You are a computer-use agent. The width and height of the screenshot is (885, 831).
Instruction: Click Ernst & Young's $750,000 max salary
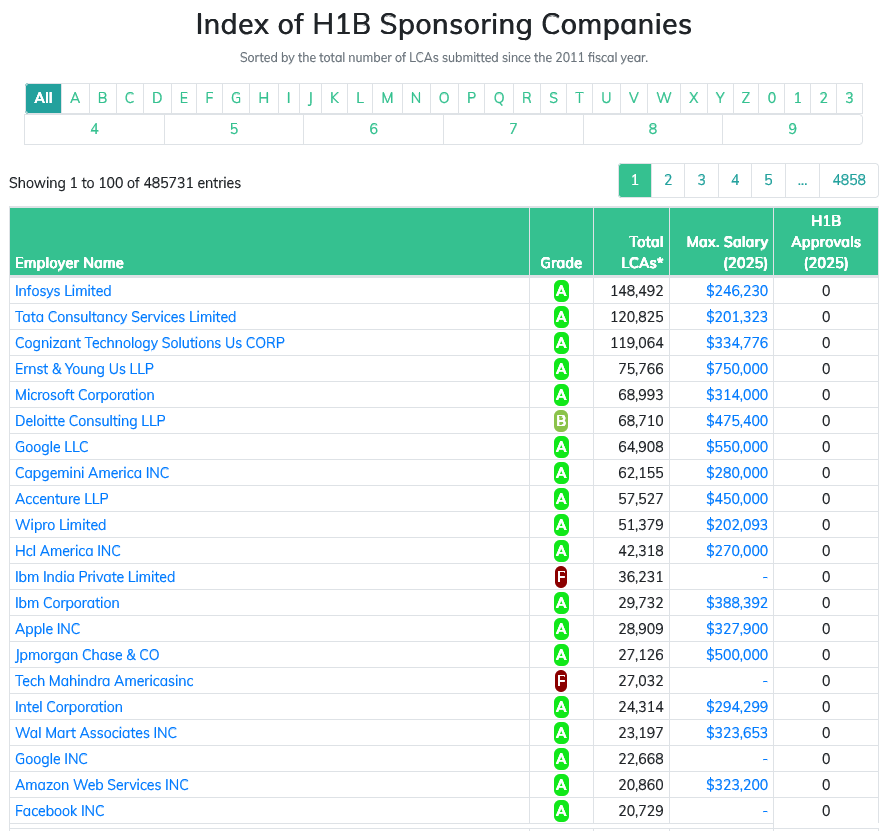pyautogui.click(x=737, y=369)
